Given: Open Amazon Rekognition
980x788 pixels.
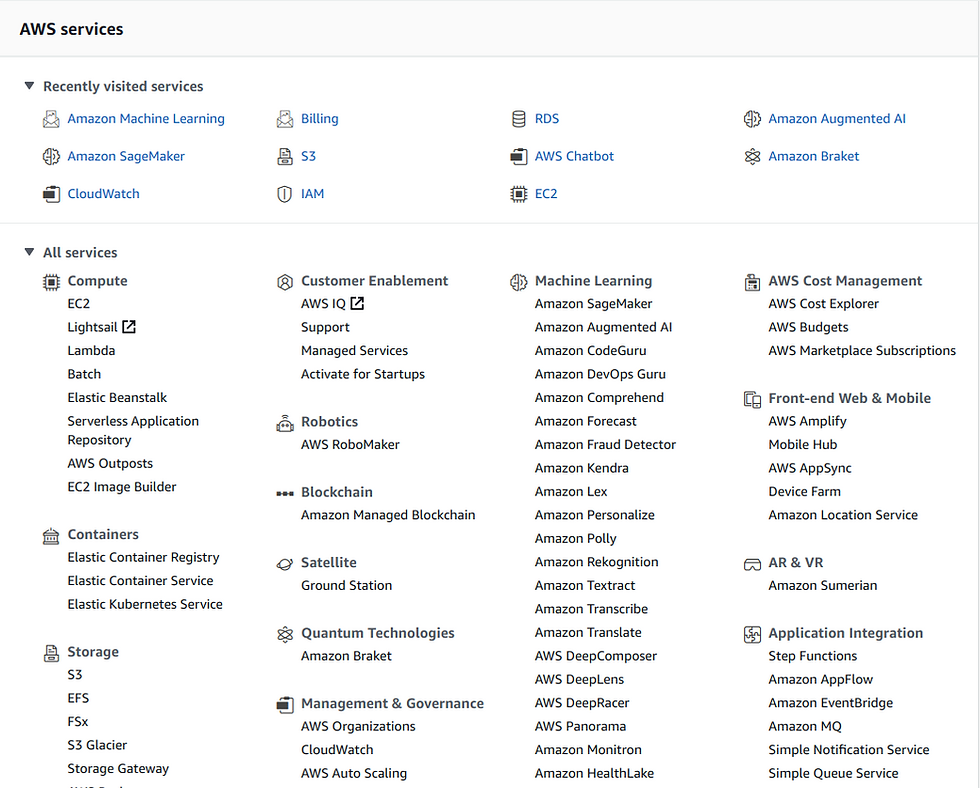Looking at the screenshot, I should [597, 562].
